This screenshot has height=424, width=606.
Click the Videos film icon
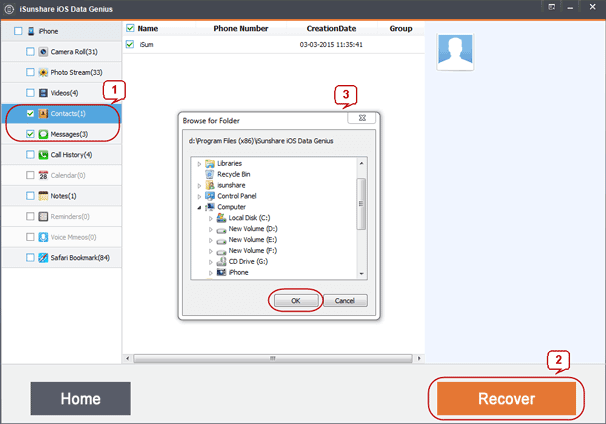[x=43, y=93]
